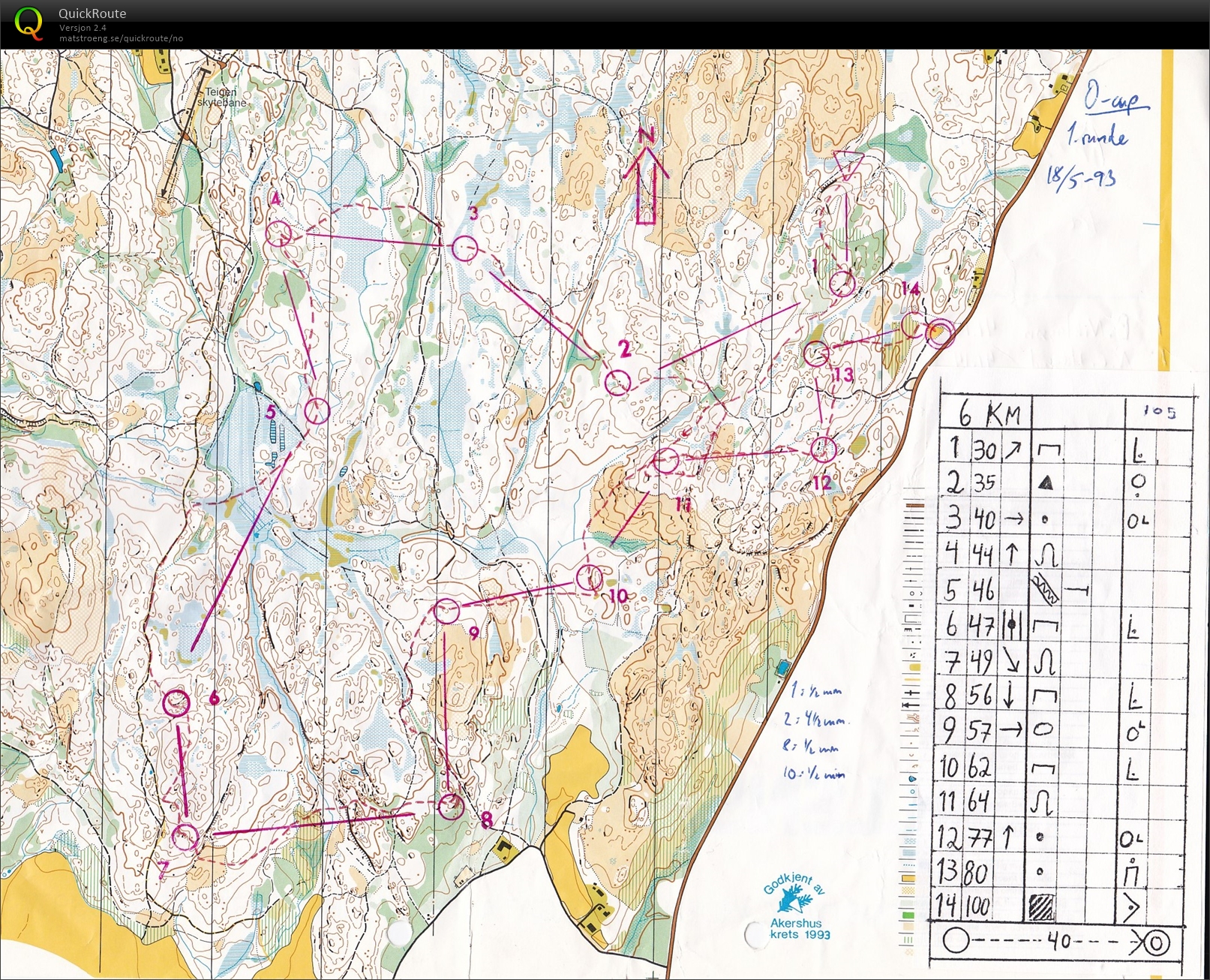Image resolution: width=1210 pixels, height=980 pixels.
Task: Click the hatched square symbol in row 14
Action: [1042, 907]
